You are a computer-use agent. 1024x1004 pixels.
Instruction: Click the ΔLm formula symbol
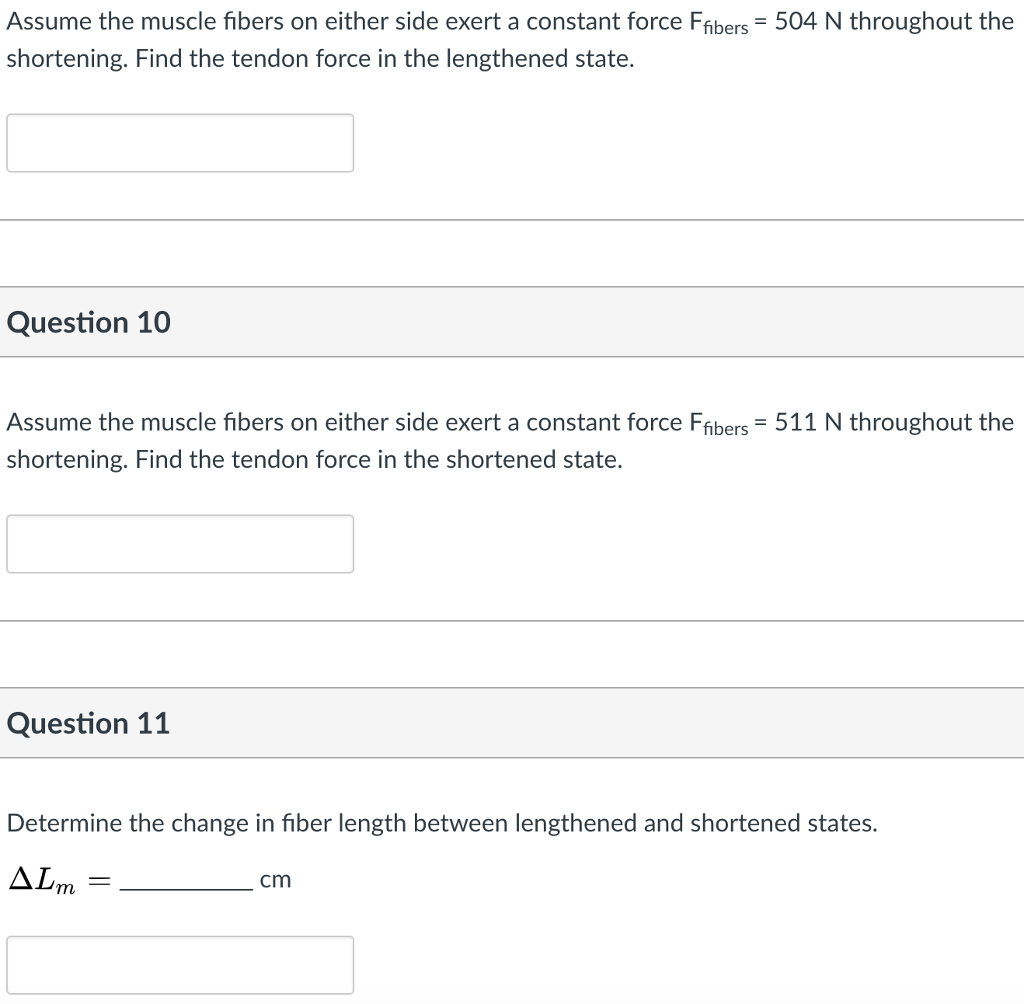[x=42, y=880]
